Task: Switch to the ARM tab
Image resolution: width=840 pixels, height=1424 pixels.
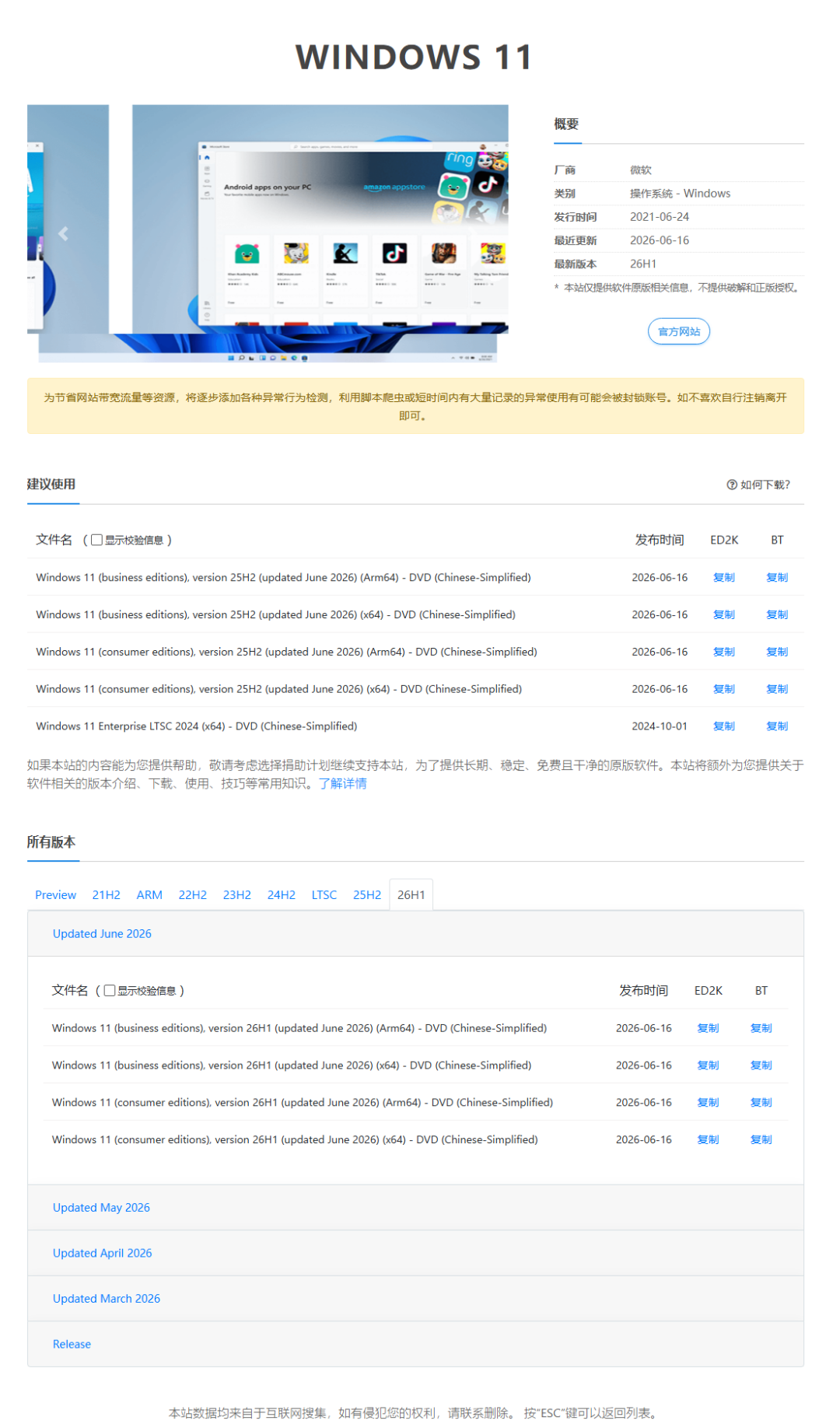Action: point(149,894)
